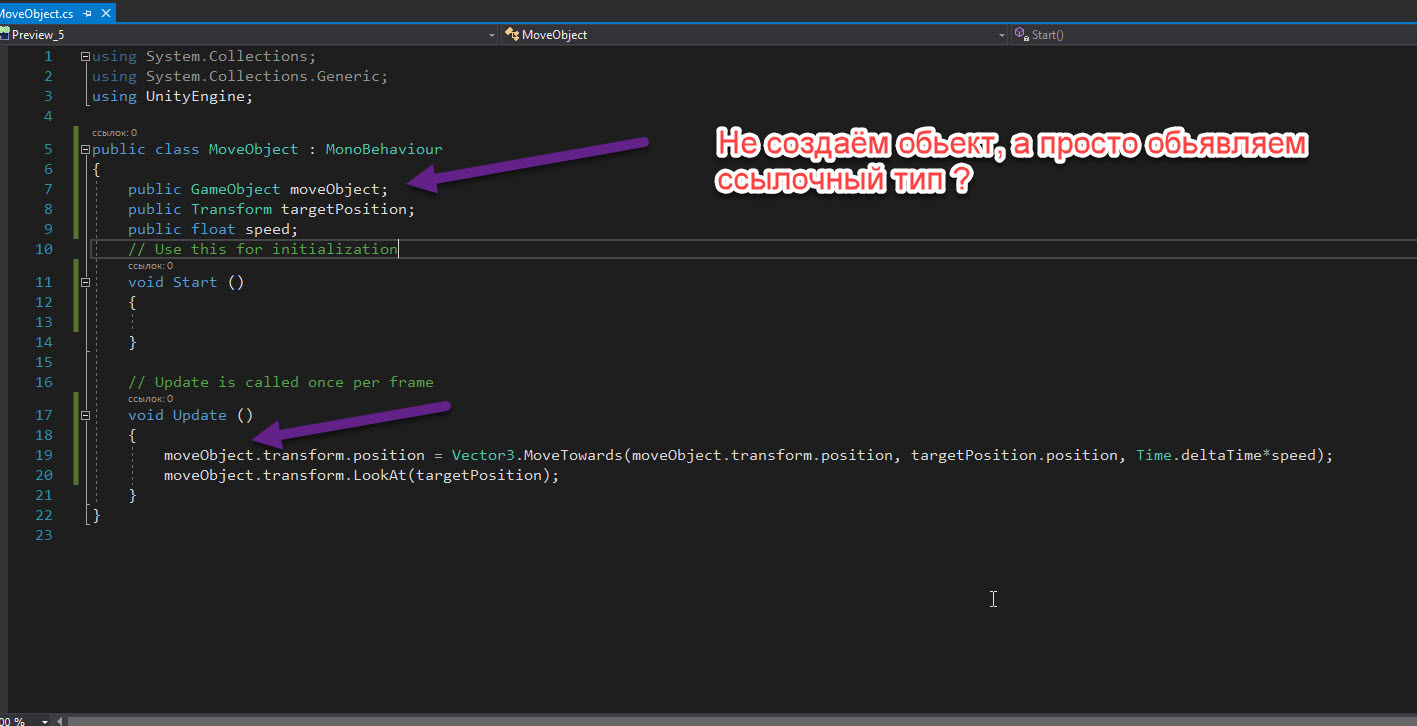Open the MoveObject class dropdown
This screenshot has width=1417, height=726.
tap(755, 34)
